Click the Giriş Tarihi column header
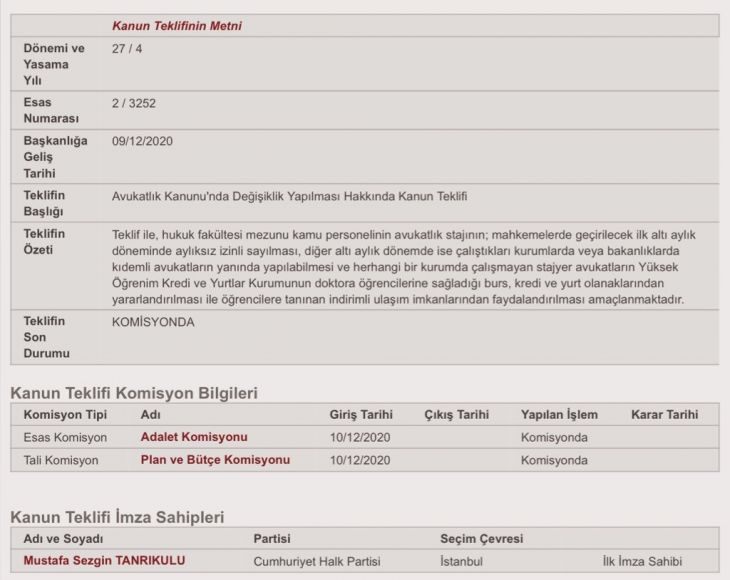 click(x=361, y=414)
